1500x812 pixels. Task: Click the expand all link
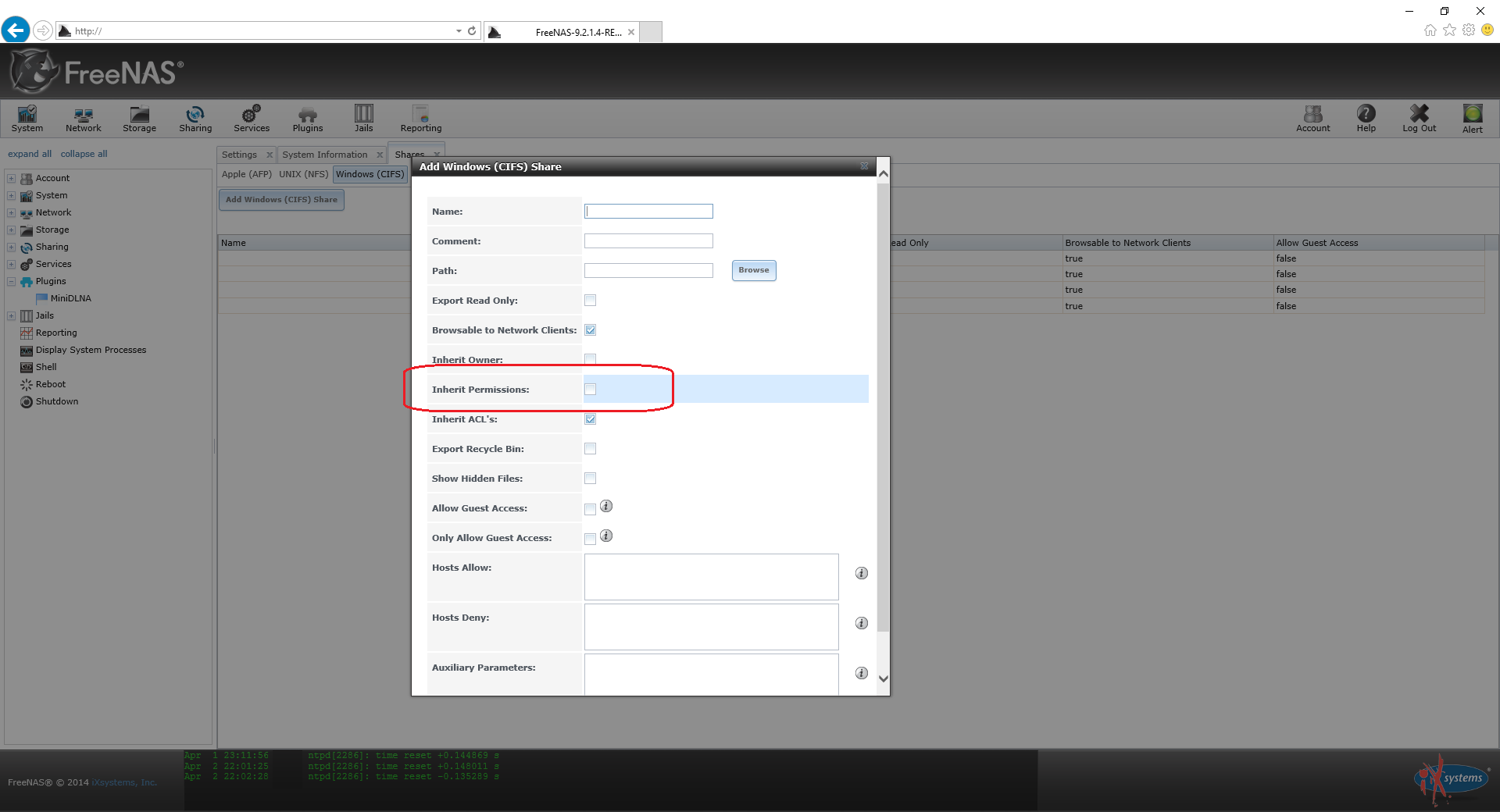(x=30, y=154)
